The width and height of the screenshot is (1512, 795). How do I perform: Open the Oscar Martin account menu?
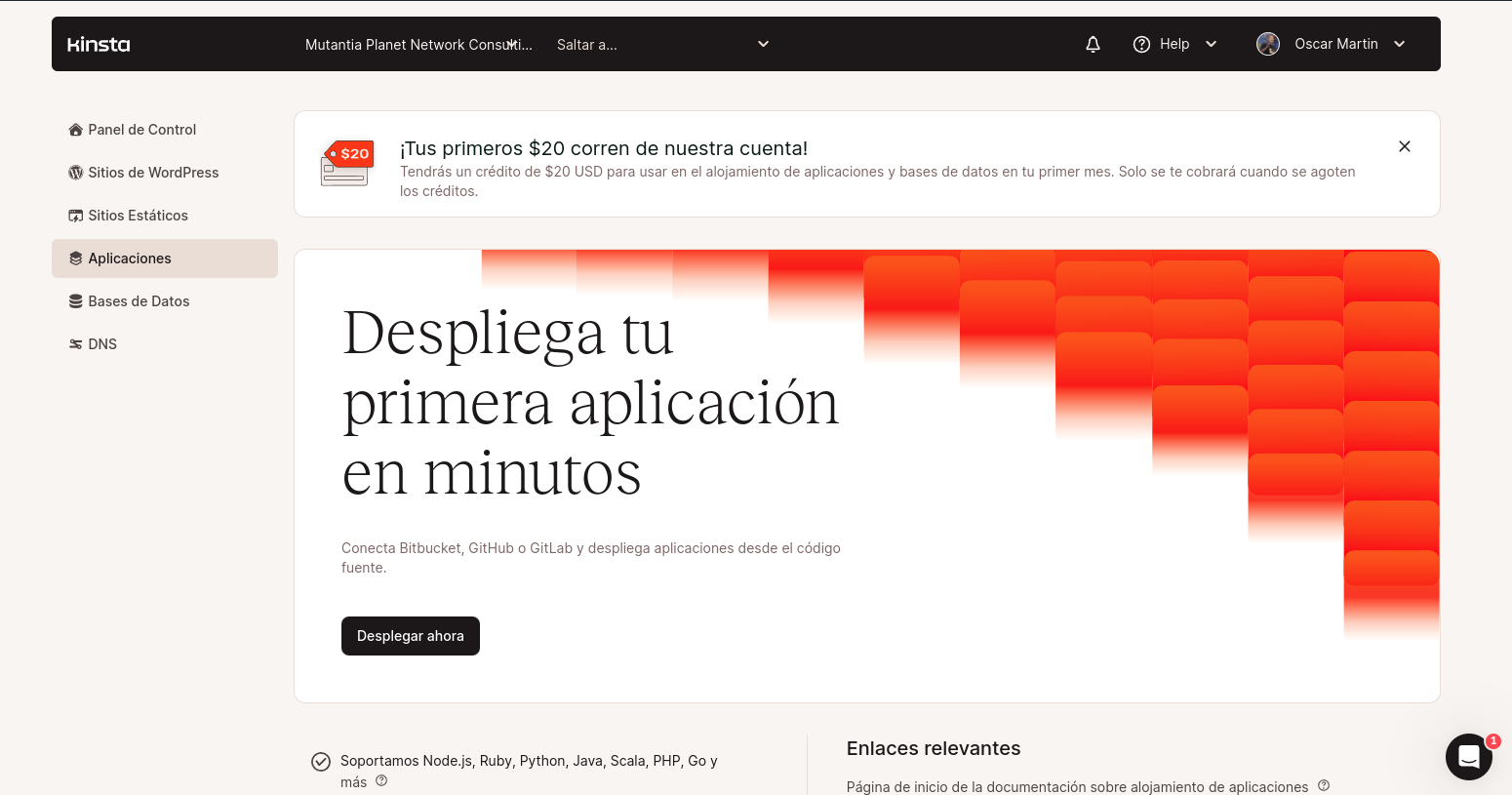coord(1332,44)
